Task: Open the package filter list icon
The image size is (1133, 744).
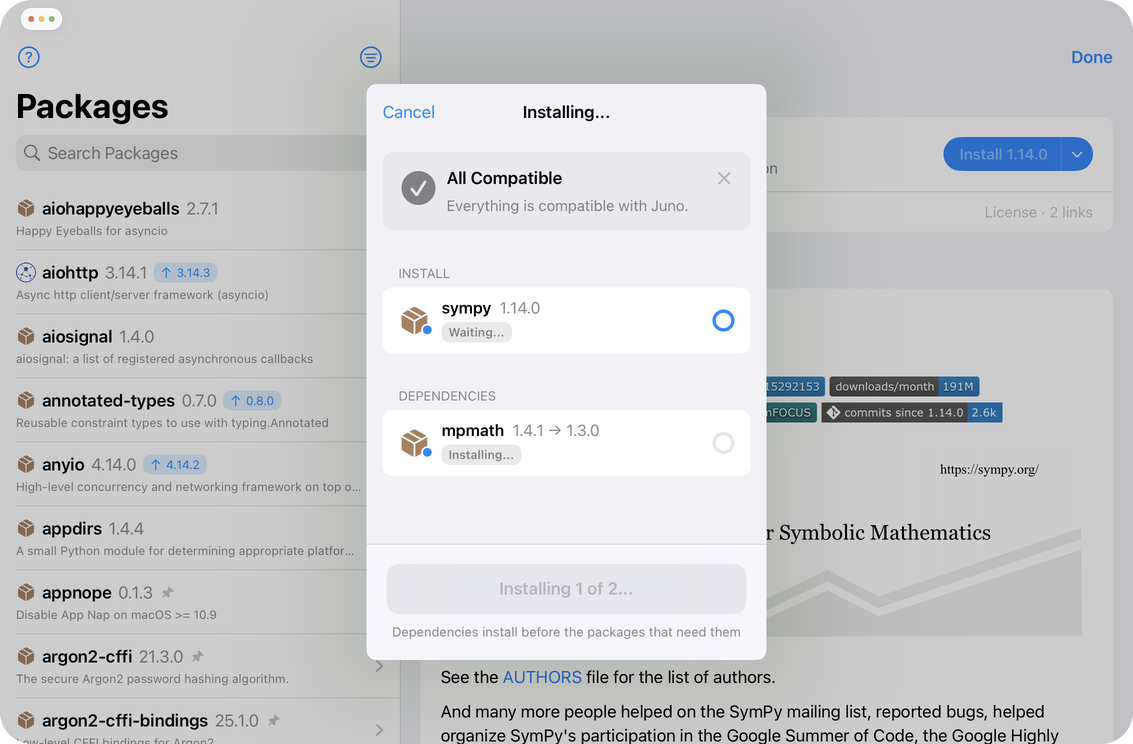Action: pyautogui.click(x=371, y=57)
